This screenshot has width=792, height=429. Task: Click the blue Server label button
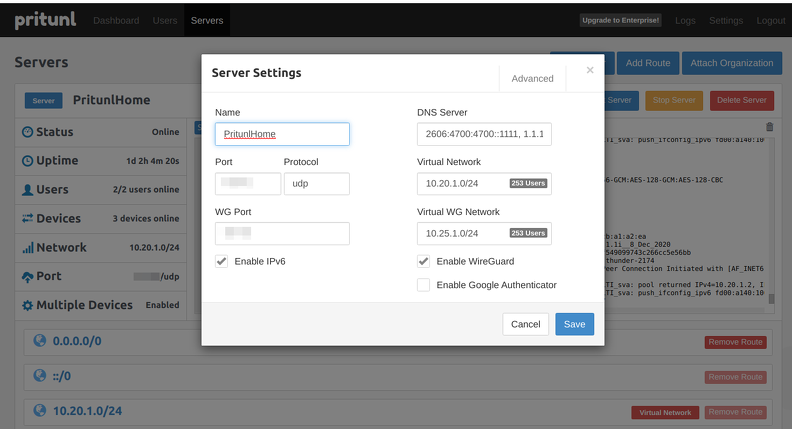[x=43, y=101]
